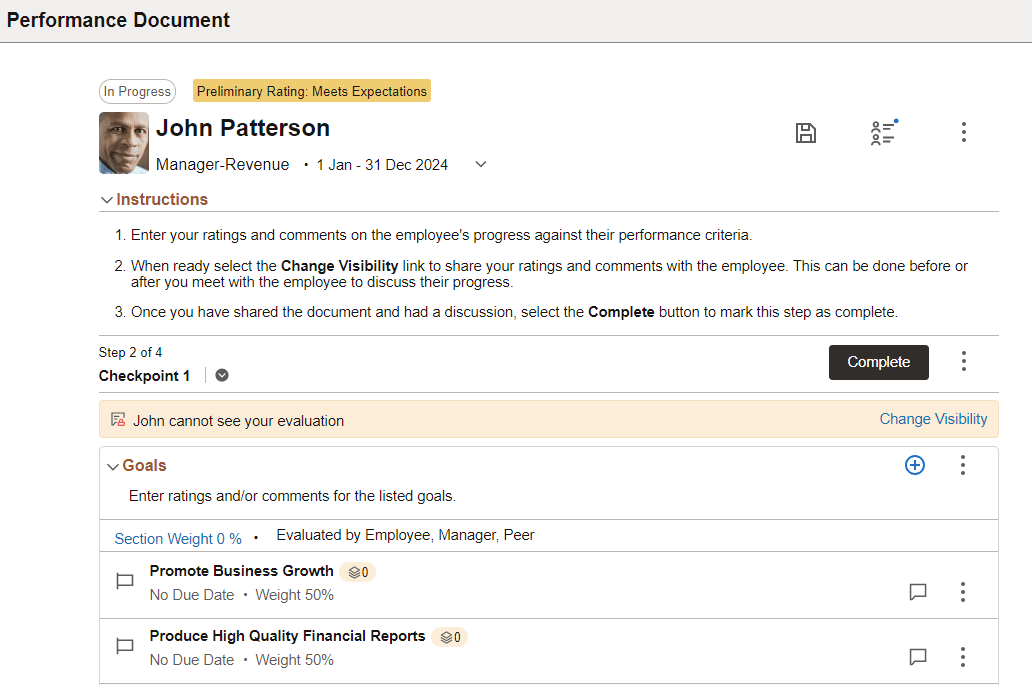Expand the Checkpoint 1 details chevron
Image resolution: width=1032 pixels, height=685 pixels.
(221, 375)
